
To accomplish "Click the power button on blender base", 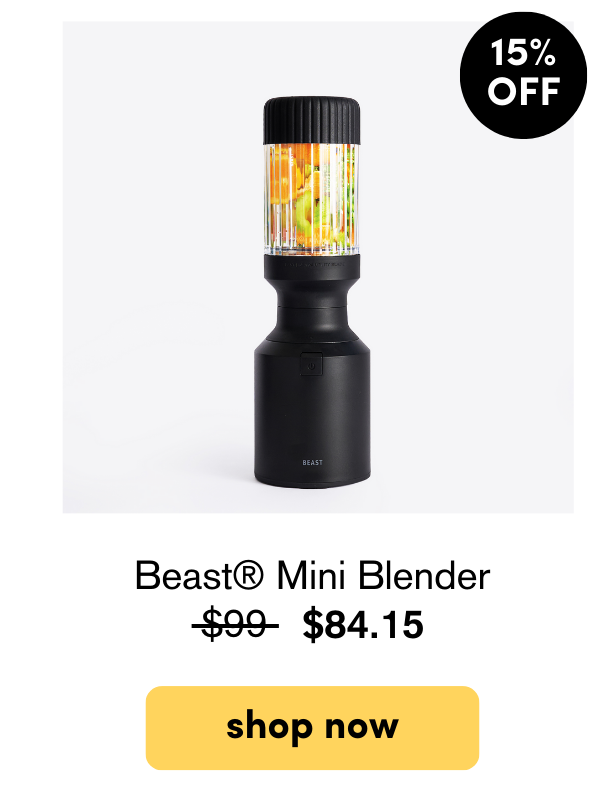I will 311,365.
